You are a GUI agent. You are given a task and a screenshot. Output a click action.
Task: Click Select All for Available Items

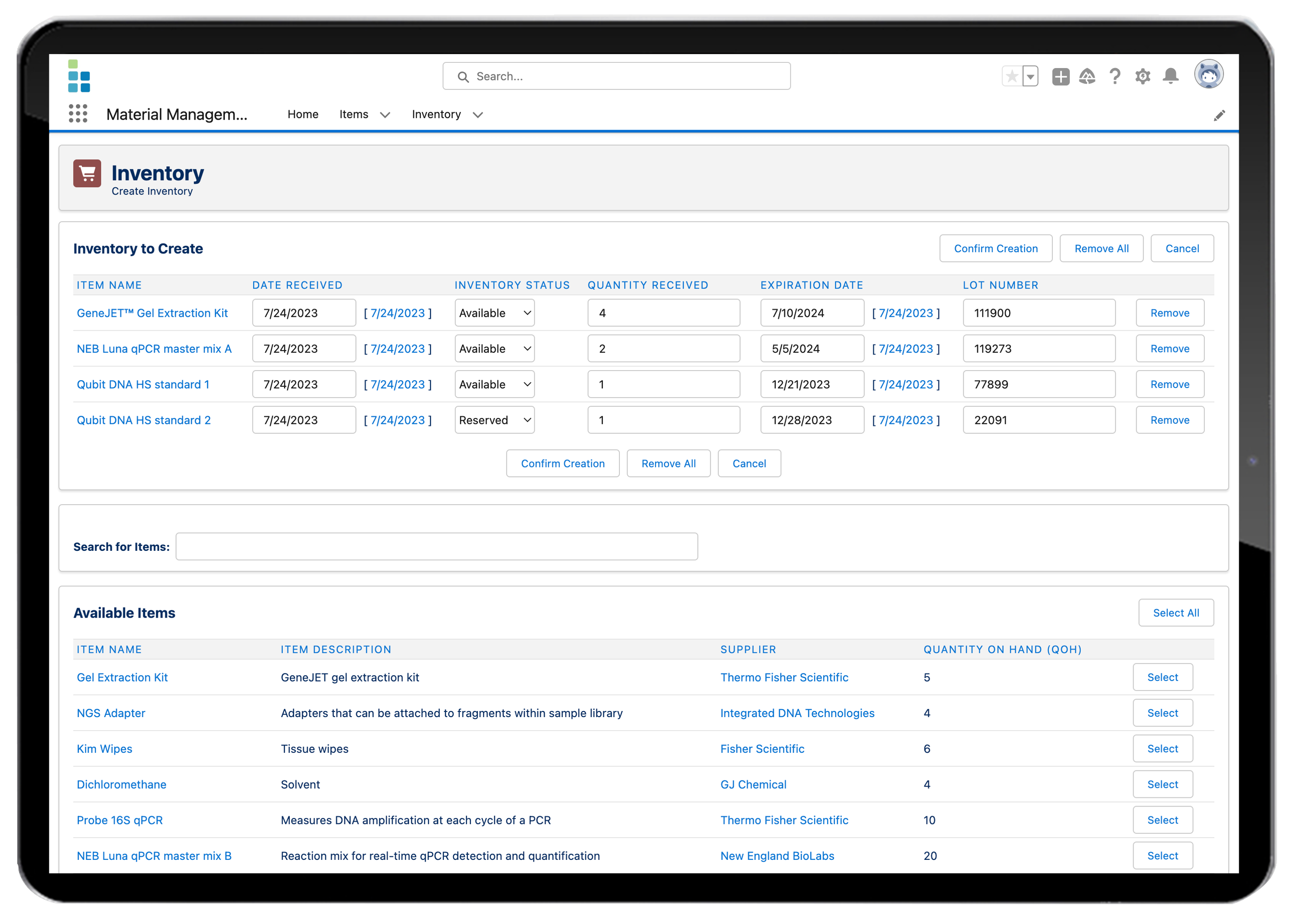point(1176,613)
